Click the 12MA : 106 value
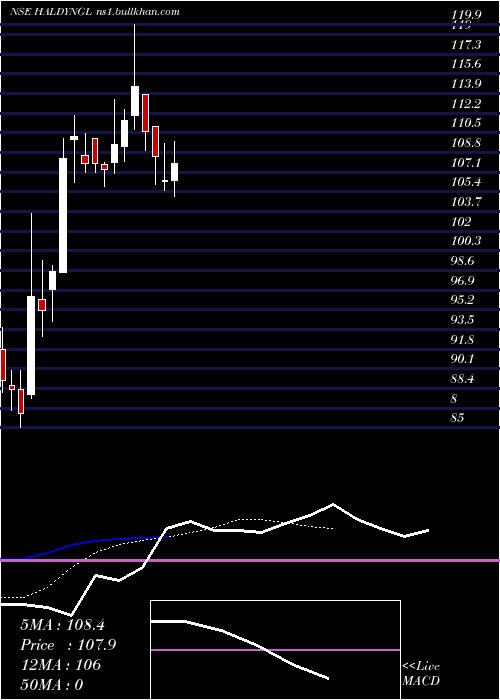This screenshot has width=500, height=700. coord(61,665)
